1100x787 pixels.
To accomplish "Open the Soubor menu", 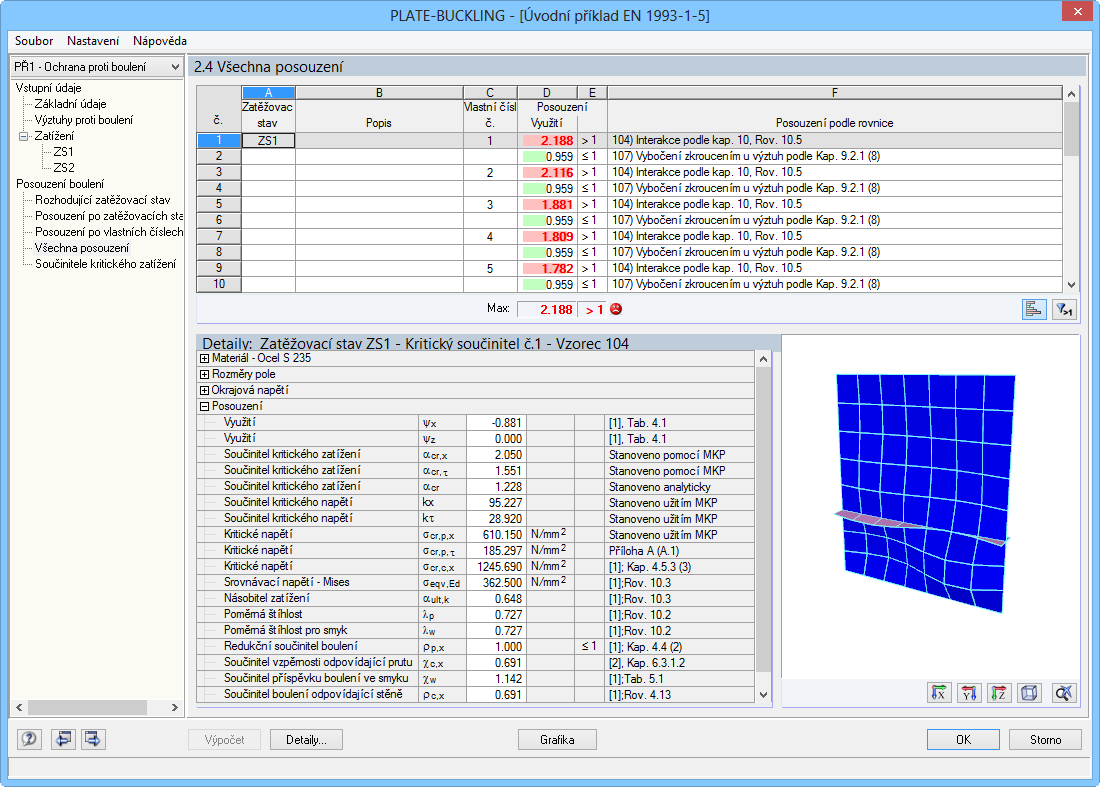I will click(x=34, y=41).
